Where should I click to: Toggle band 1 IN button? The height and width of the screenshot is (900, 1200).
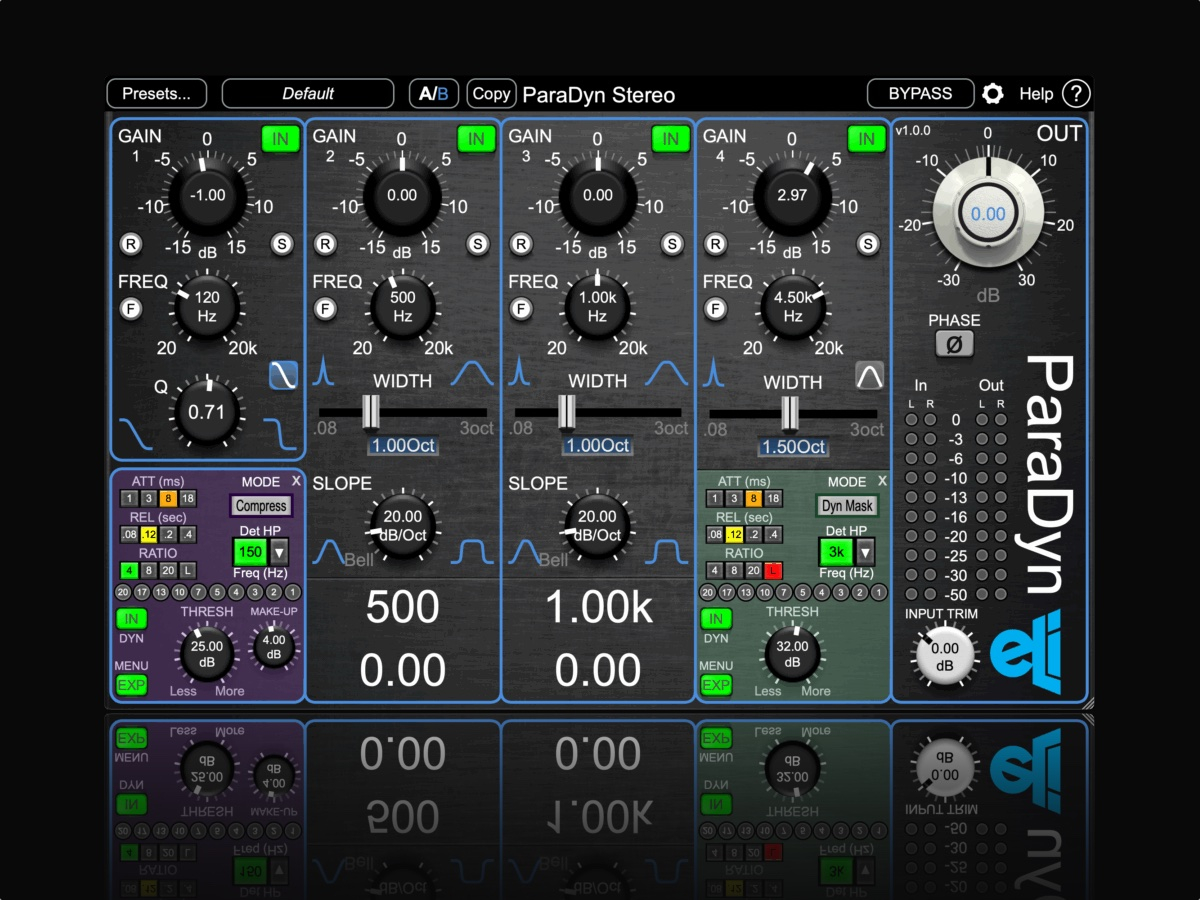[280, 139]
